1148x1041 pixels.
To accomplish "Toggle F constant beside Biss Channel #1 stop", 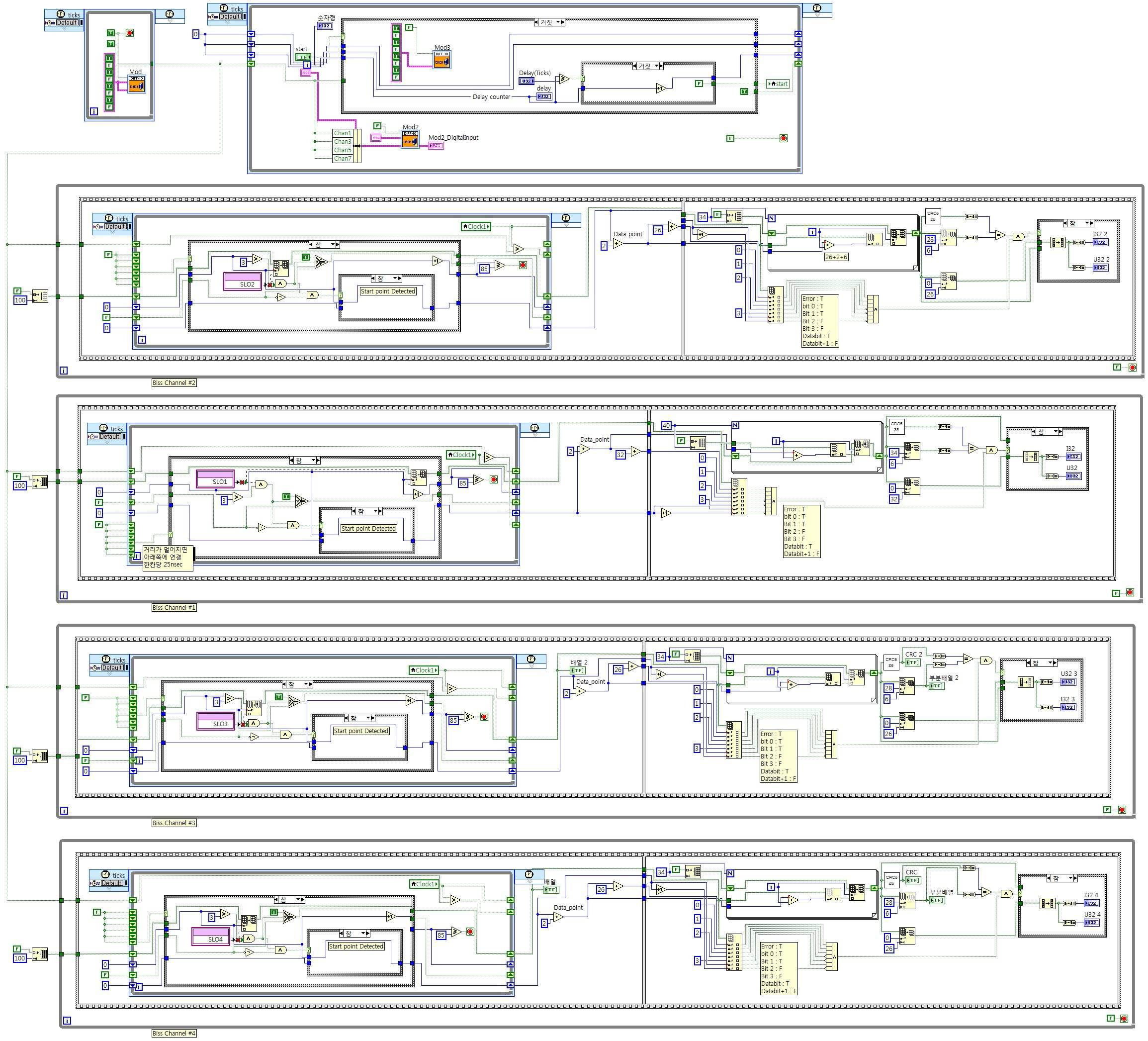I will [x=1116, y=593].
